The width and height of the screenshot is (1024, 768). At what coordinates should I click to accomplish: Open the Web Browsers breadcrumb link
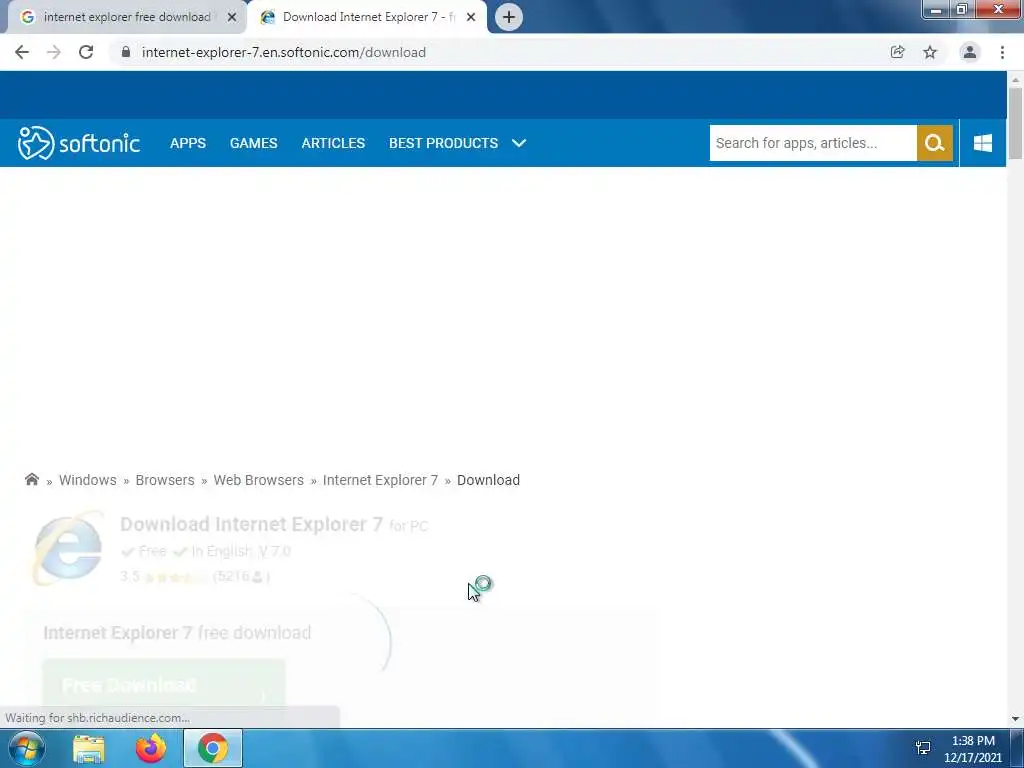coord(259,480)
